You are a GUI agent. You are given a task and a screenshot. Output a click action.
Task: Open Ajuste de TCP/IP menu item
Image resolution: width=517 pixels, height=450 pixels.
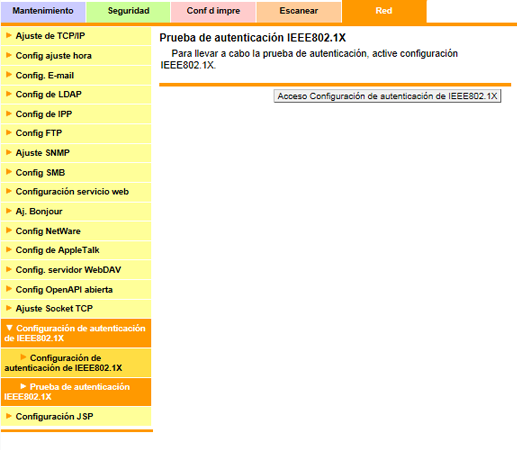point(76,36)
